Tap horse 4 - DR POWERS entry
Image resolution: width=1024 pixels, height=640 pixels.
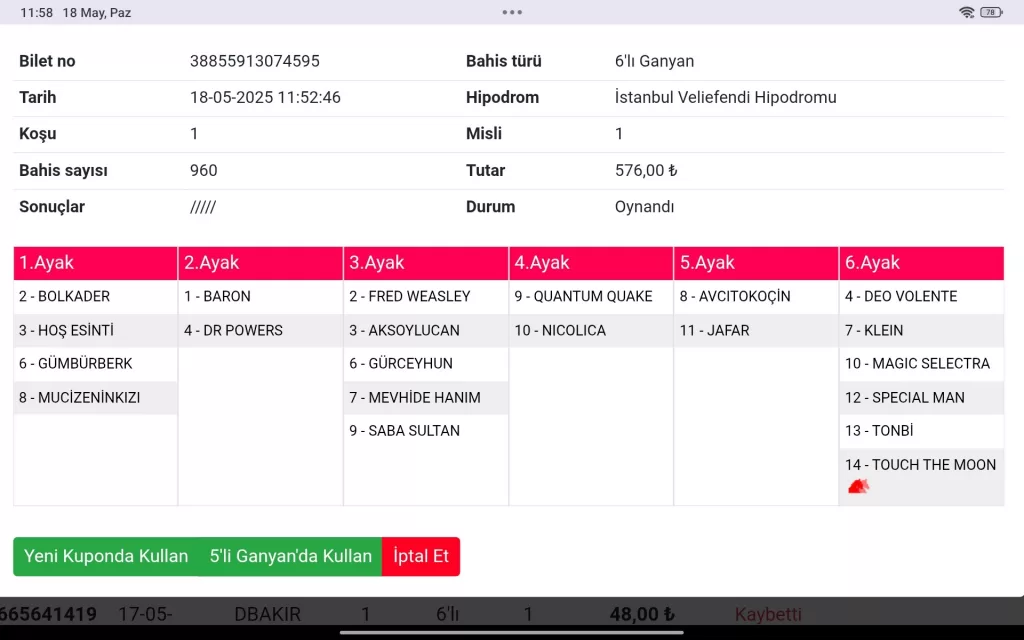tap(233, 331)
